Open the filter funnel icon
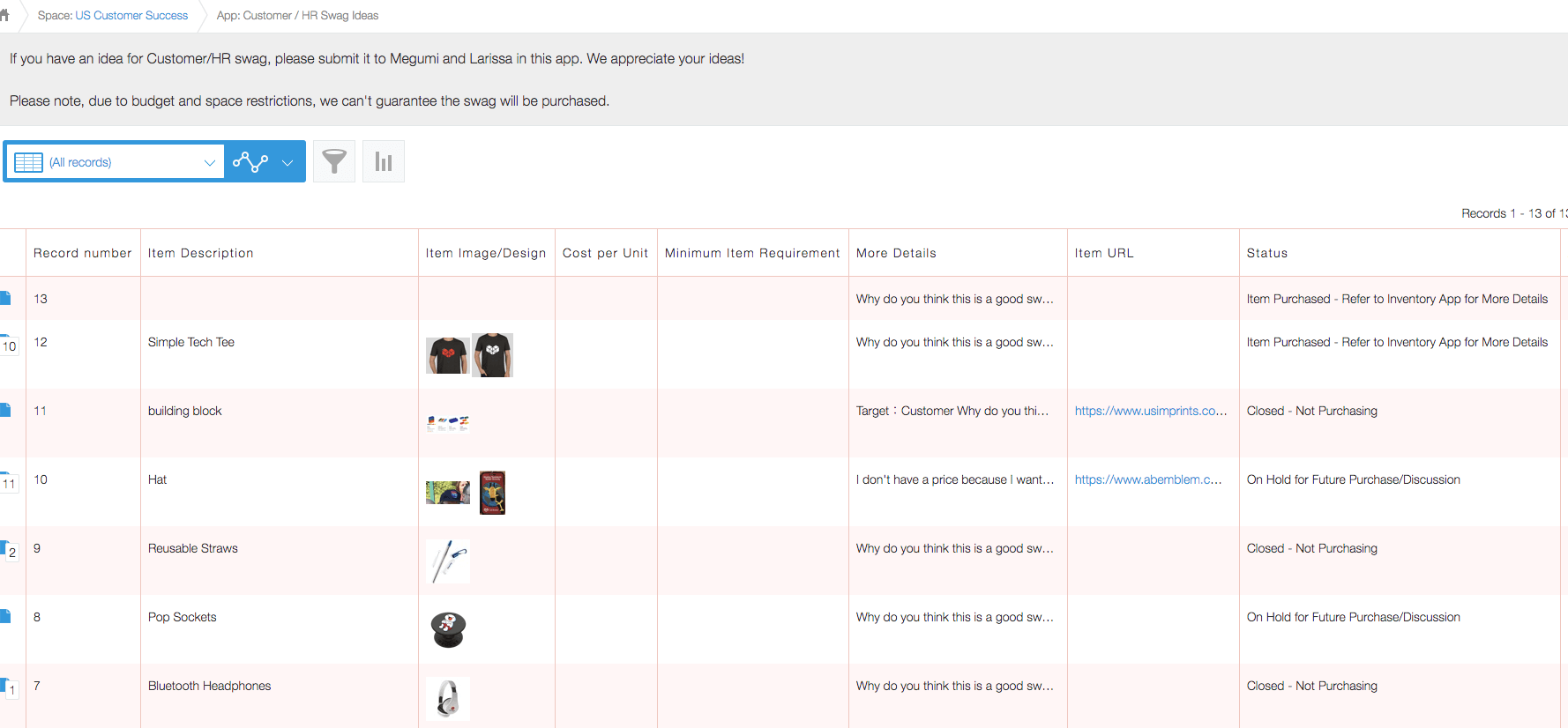Image resolution: width=1568 pixels, height=728 pixels. (334, 161)
